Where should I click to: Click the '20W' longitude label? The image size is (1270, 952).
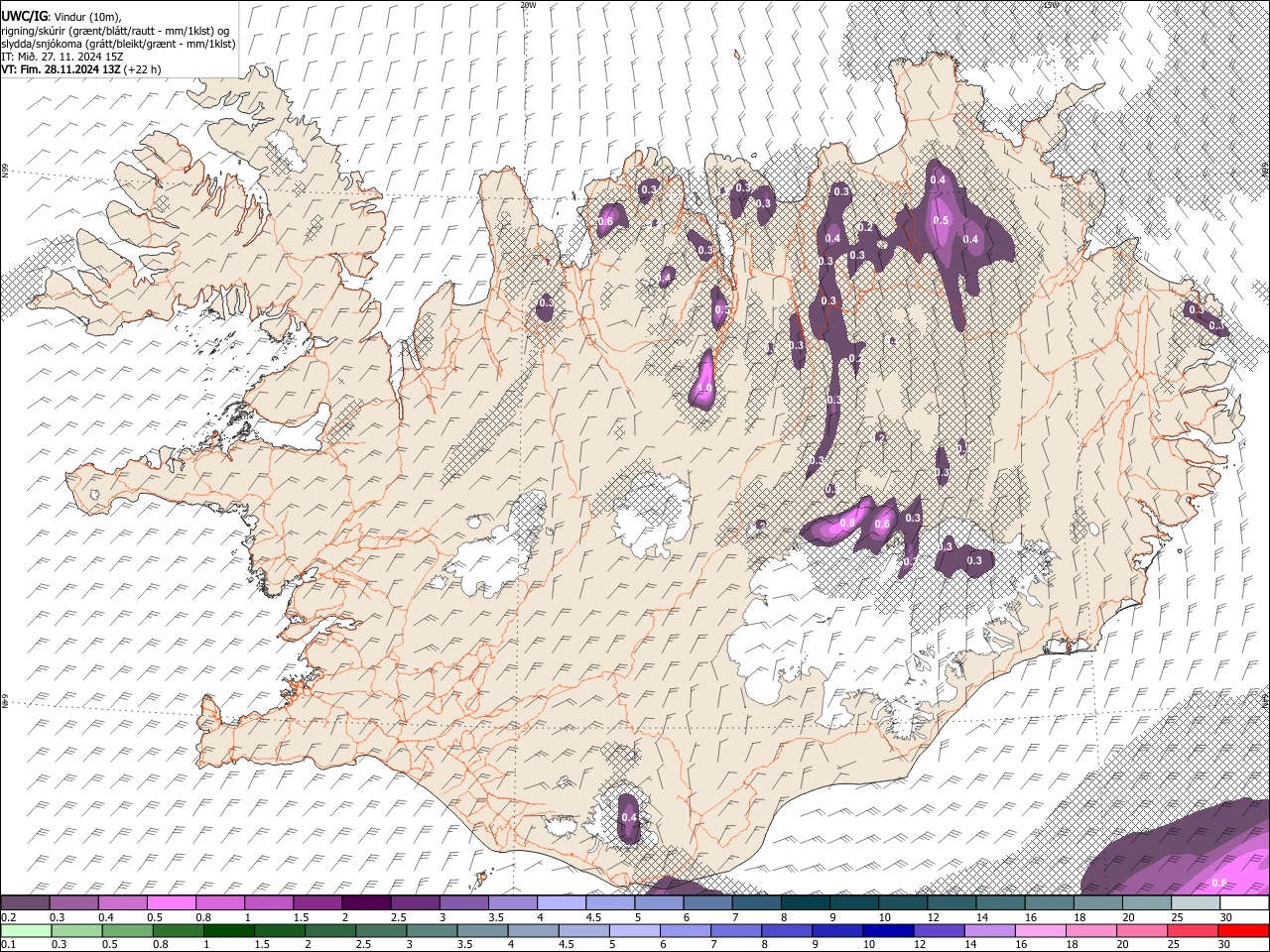click(x=528, y=5)
